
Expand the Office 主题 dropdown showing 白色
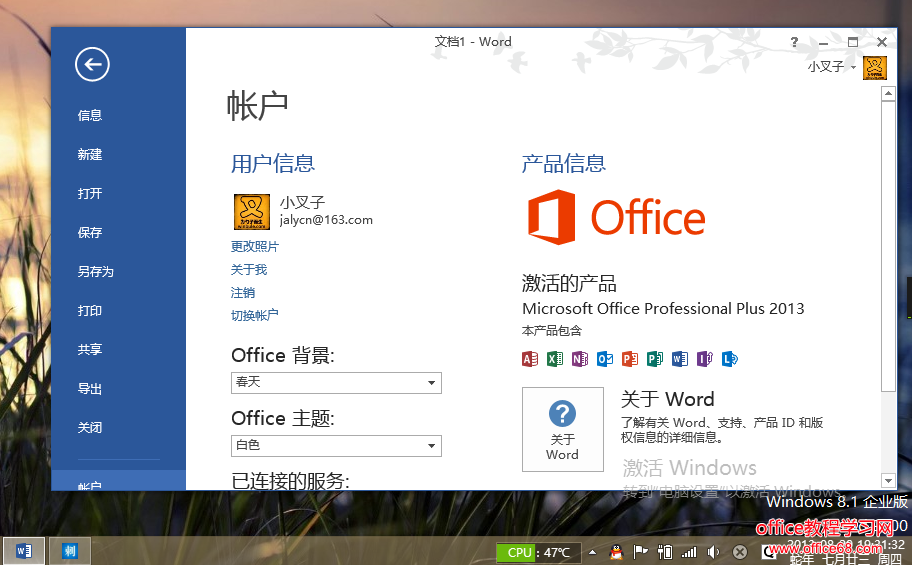(336, 446)
